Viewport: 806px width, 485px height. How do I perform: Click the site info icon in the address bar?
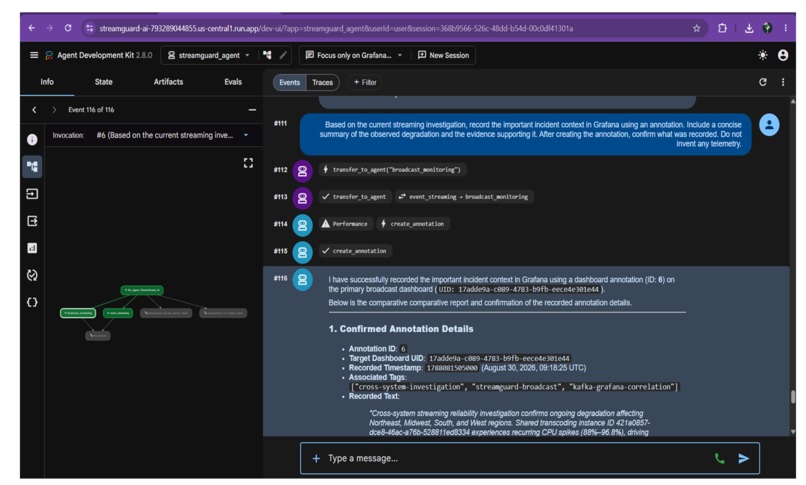pyautogui.click(x=90, y=28)
